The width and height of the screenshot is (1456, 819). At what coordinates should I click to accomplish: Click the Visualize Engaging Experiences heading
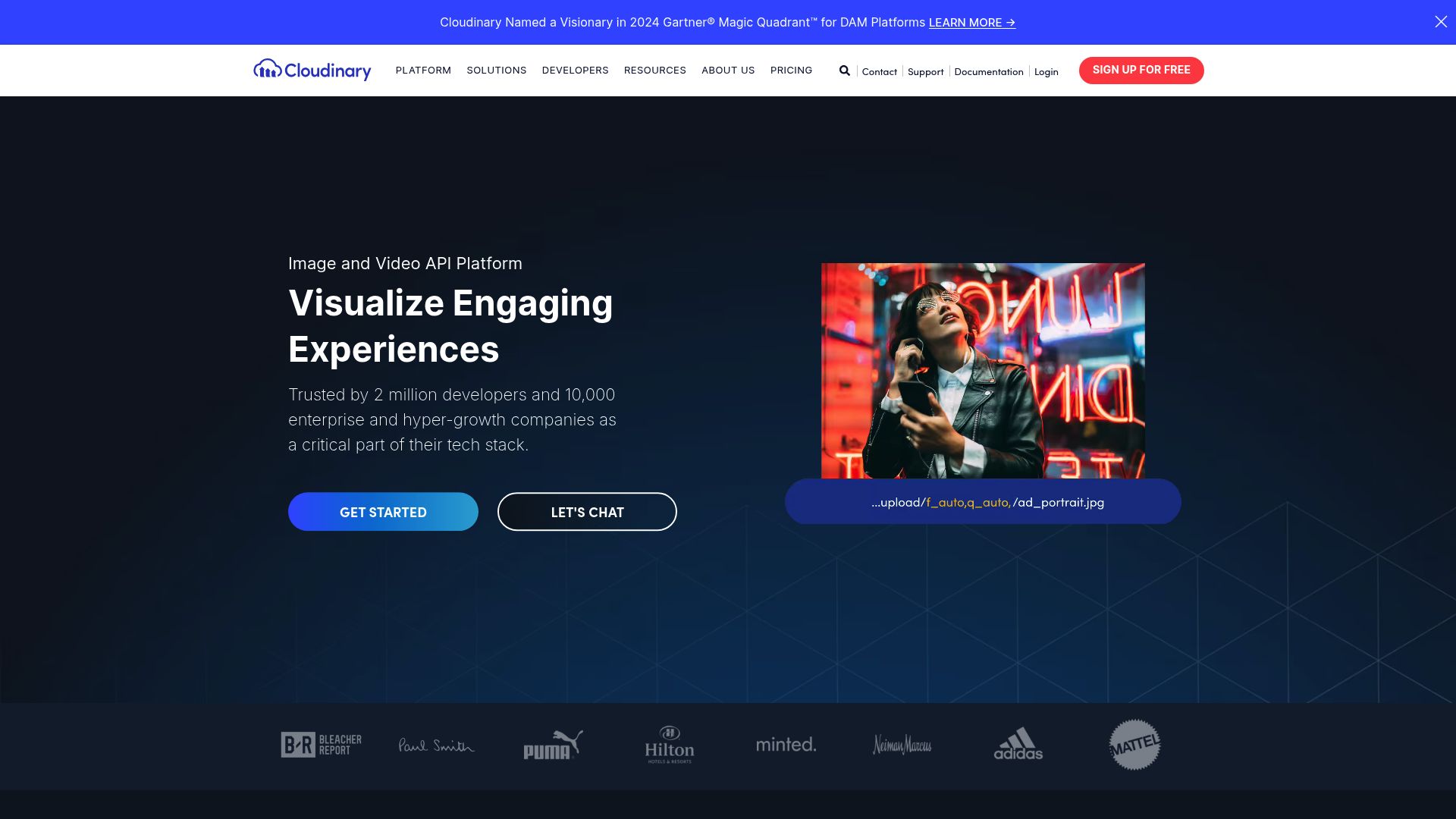coord(450,326)
